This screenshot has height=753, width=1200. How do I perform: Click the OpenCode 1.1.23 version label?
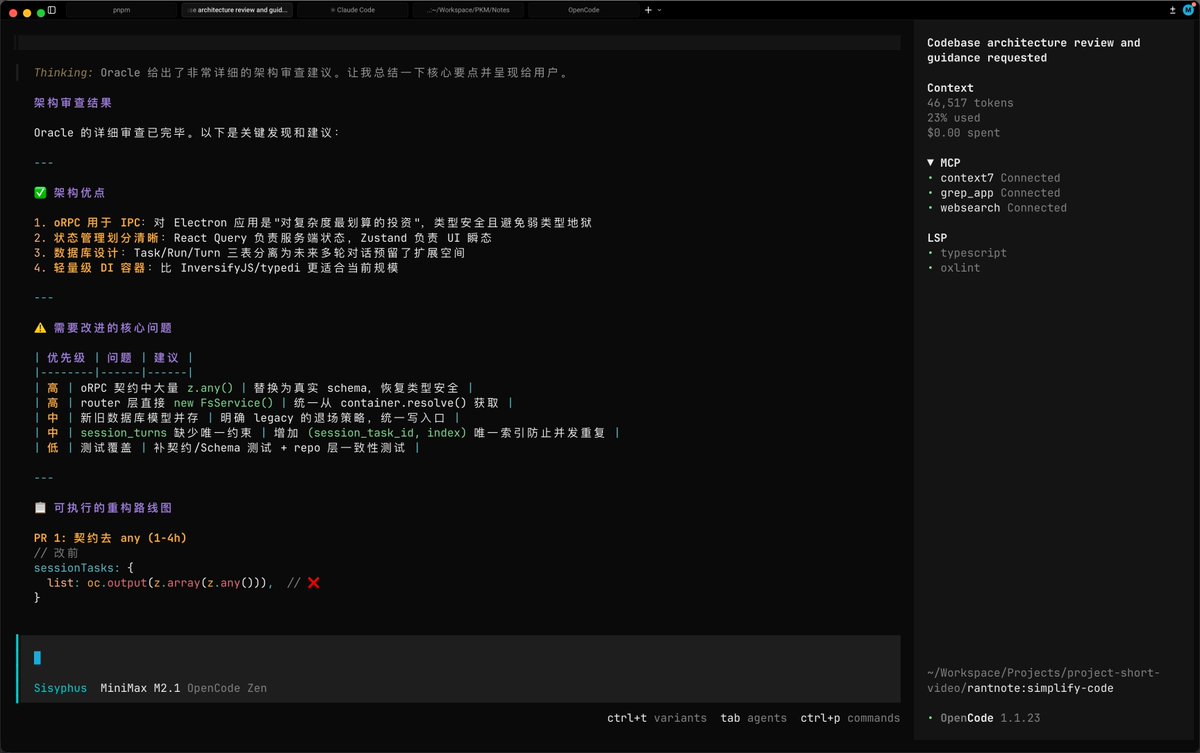click(990, 718)
